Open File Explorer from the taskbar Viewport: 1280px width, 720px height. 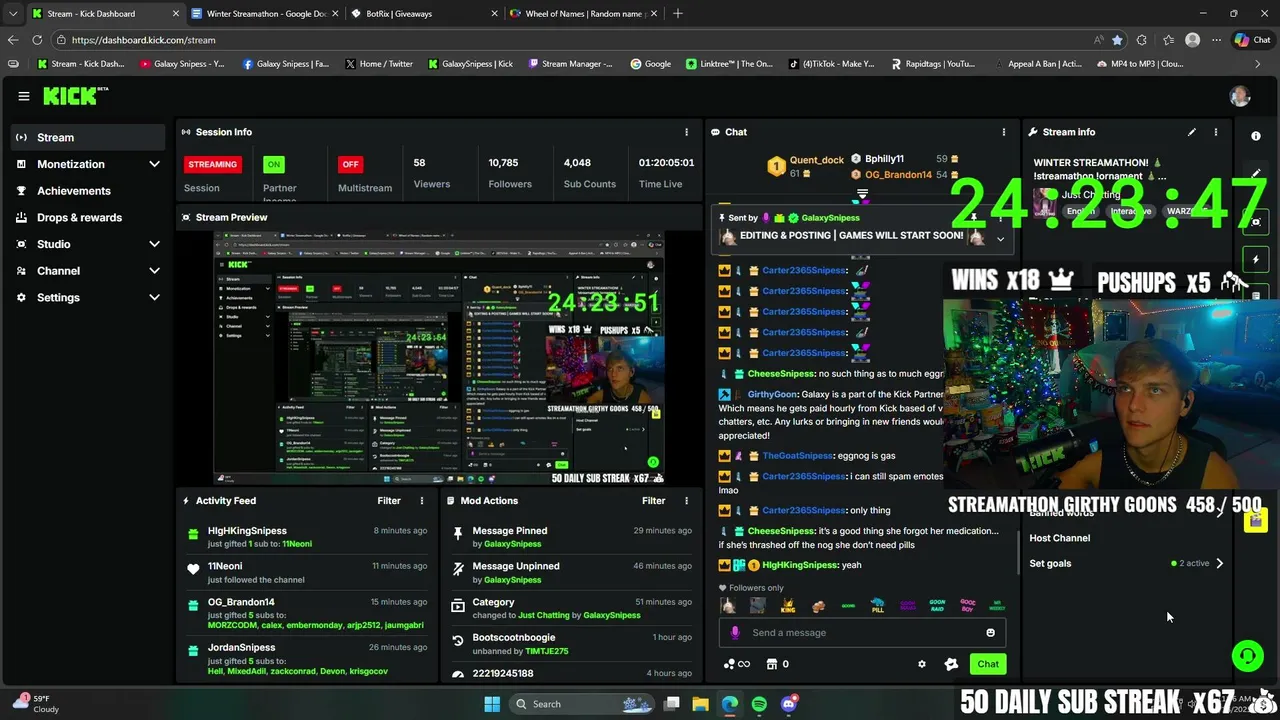click(700, 704)
